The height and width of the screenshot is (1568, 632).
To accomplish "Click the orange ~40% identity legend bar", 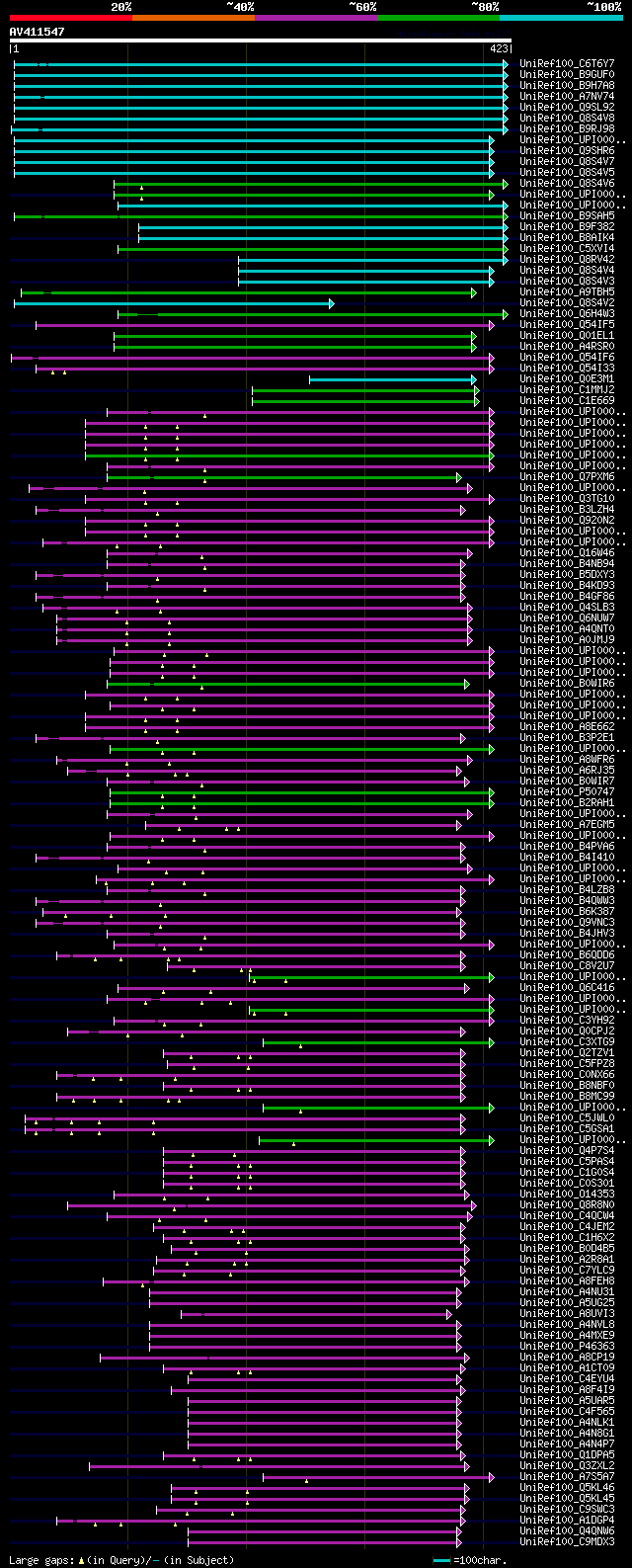I will tap(193, 18).
